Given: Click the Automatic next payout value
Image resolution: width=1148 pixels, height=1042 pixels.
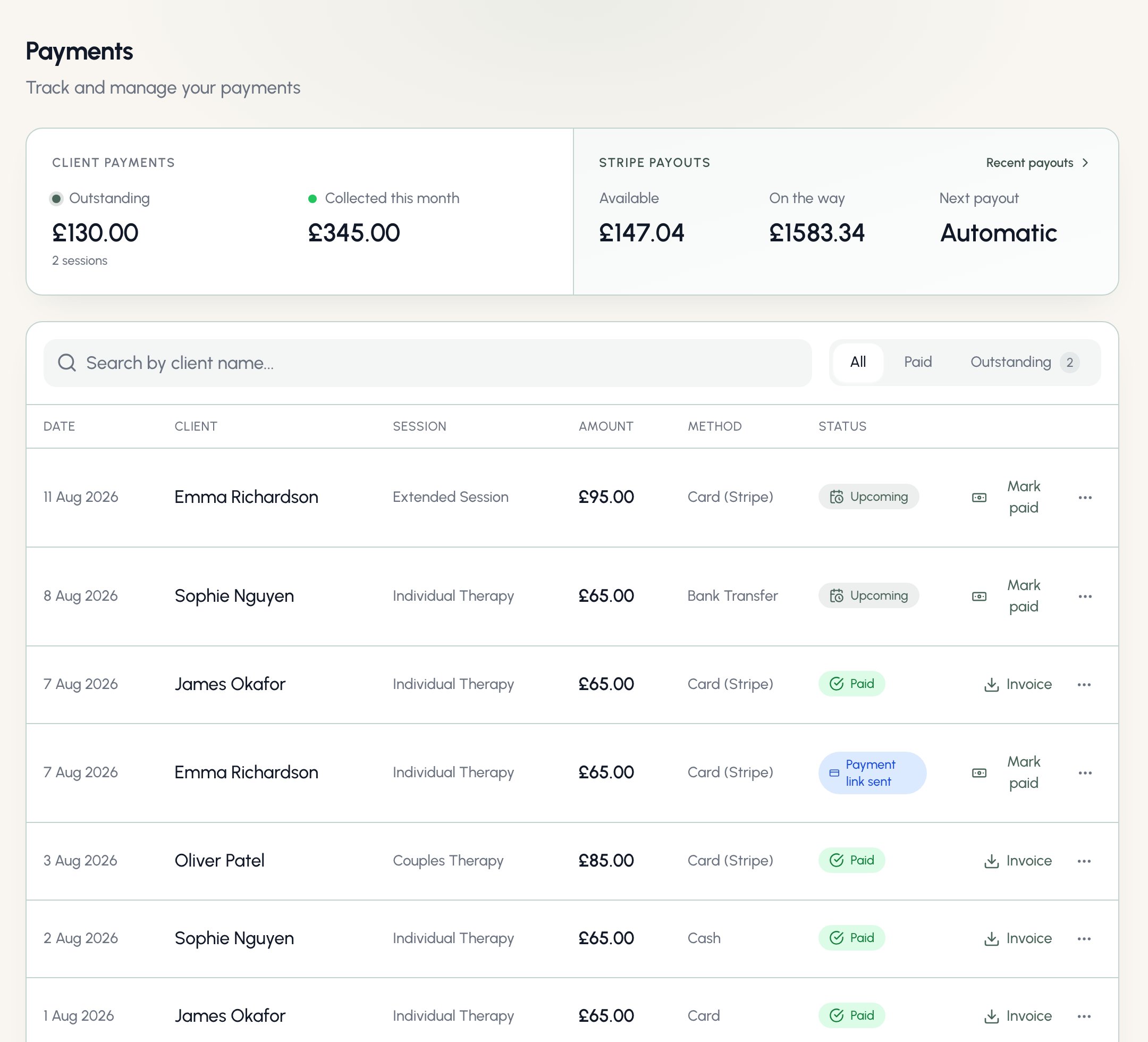Looking at the screenshot, I should 998,233.
